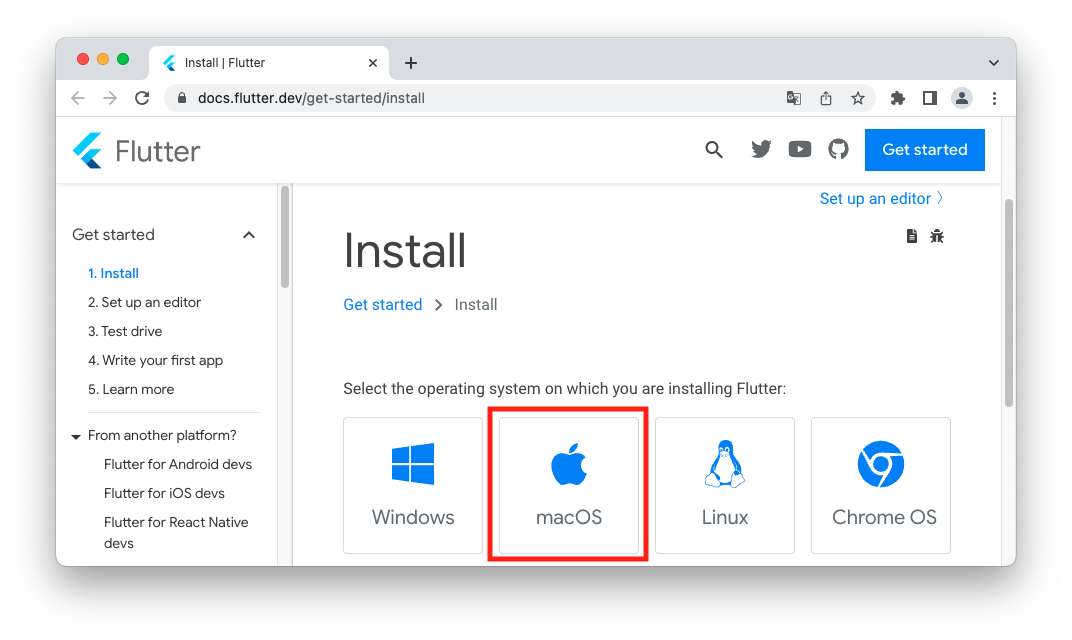Open a new browser tab

(411, 63)
